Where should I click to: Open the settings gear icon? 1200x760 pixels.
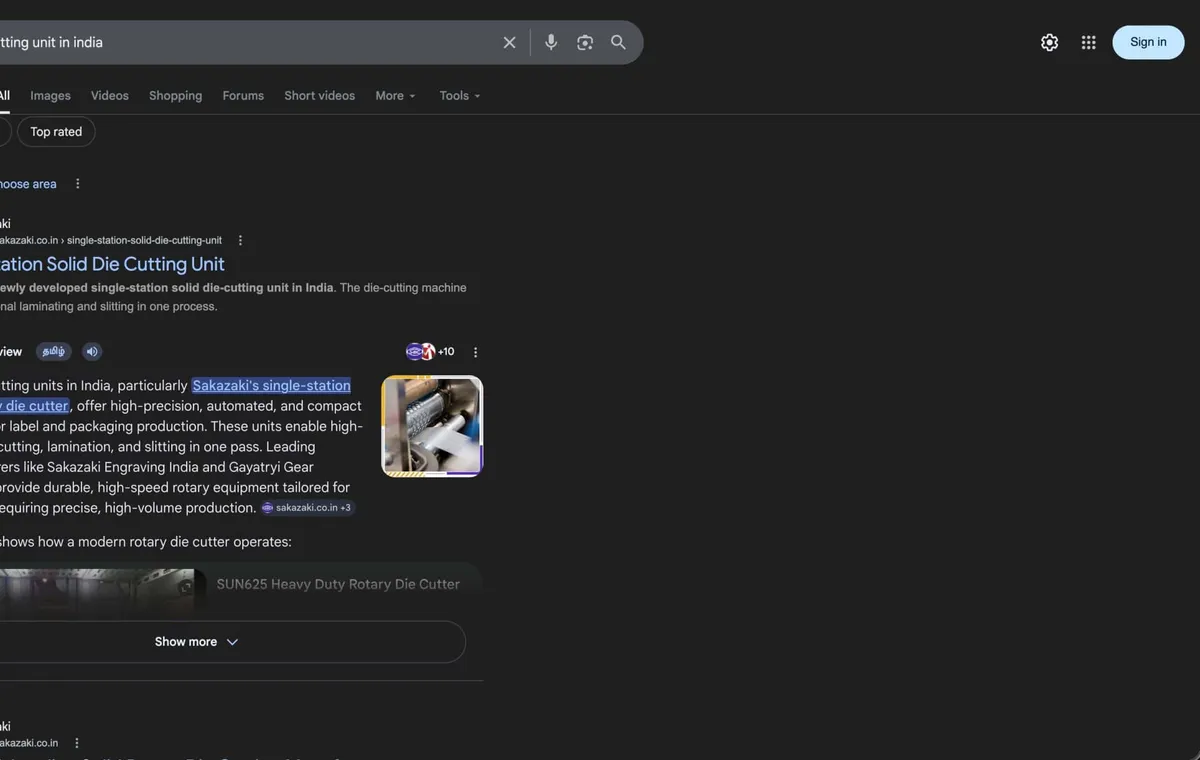point(1049,42)
